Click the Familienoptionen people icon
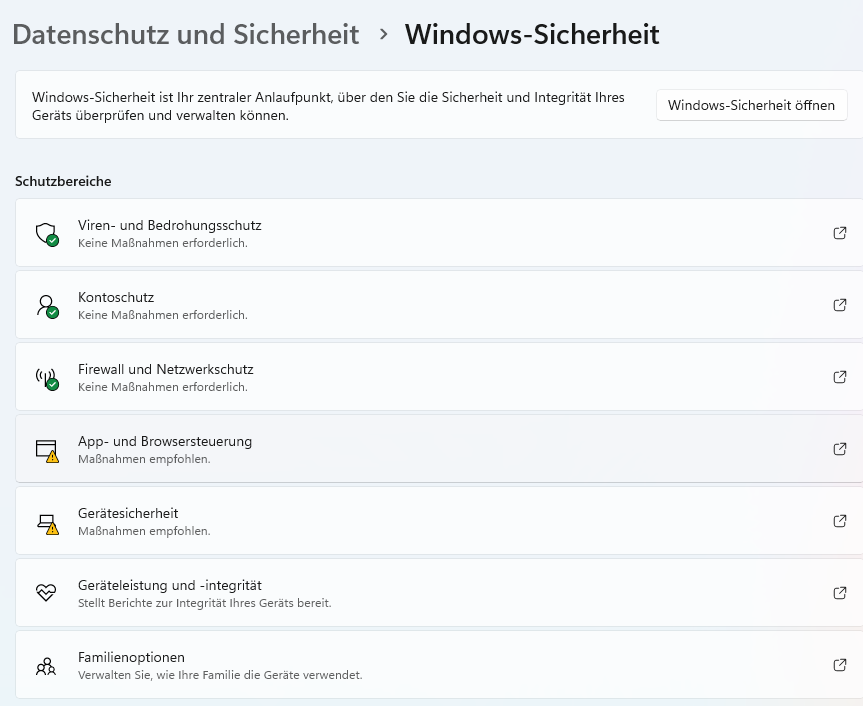This screenshot has width=863, height=706. click(x=46, y=665)
